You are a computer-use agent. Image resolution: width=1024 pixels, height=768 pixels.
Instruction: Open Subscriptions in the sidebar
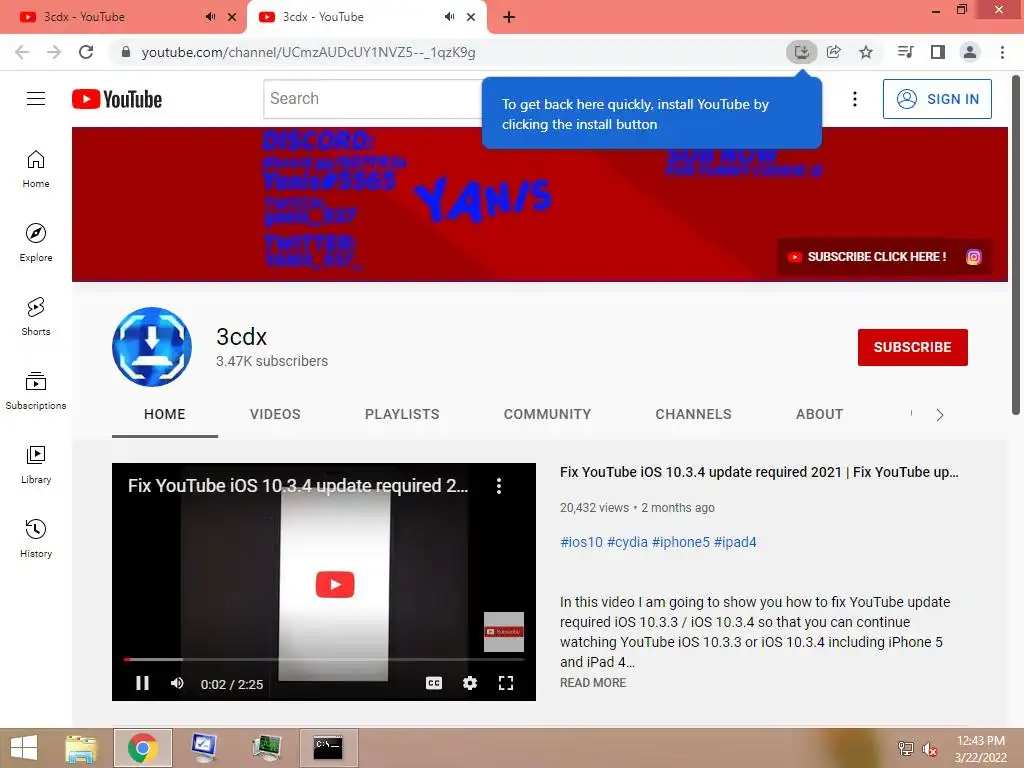[36, 391]
